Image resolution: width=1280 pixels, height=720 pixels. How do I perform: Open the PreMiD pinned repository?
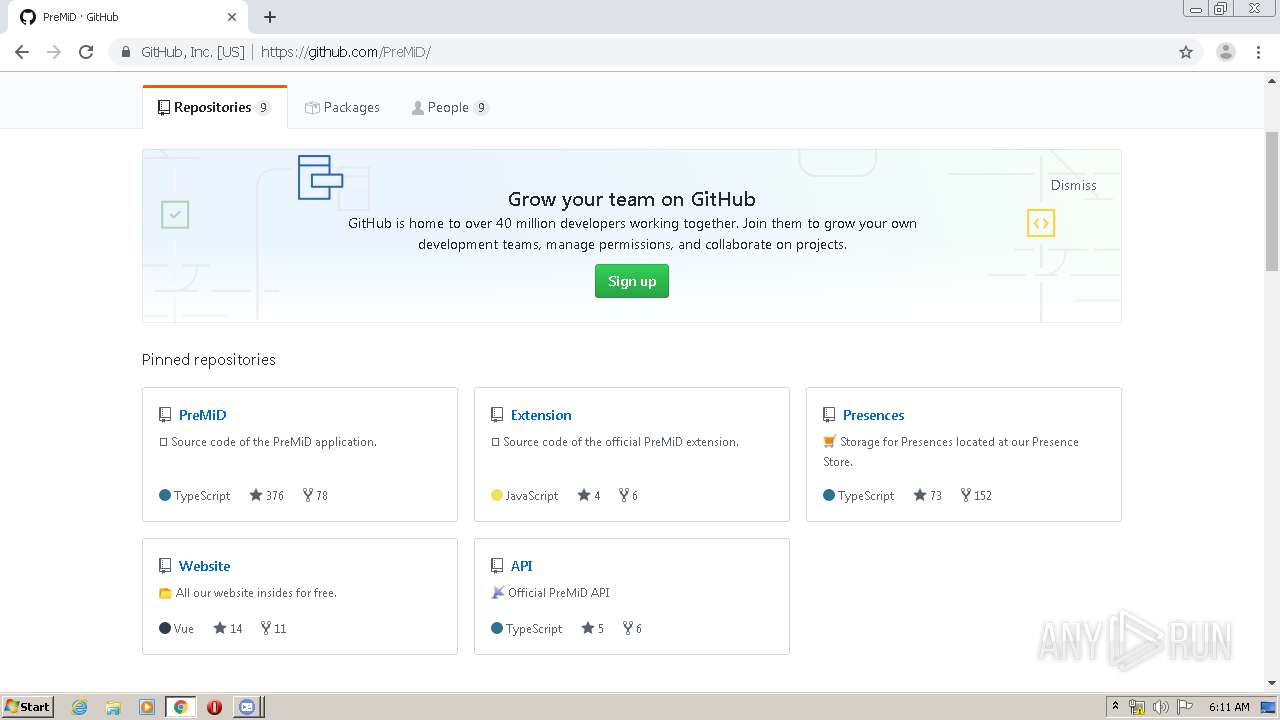click(x=202, y=415)
